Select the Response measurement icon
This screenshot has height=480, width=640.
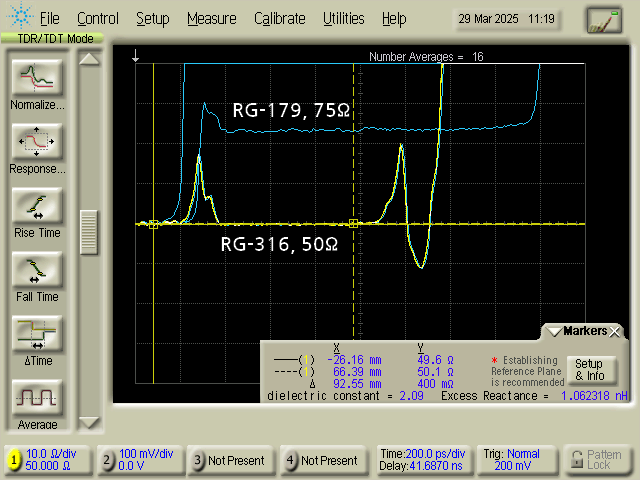click(x=37, y=141)
